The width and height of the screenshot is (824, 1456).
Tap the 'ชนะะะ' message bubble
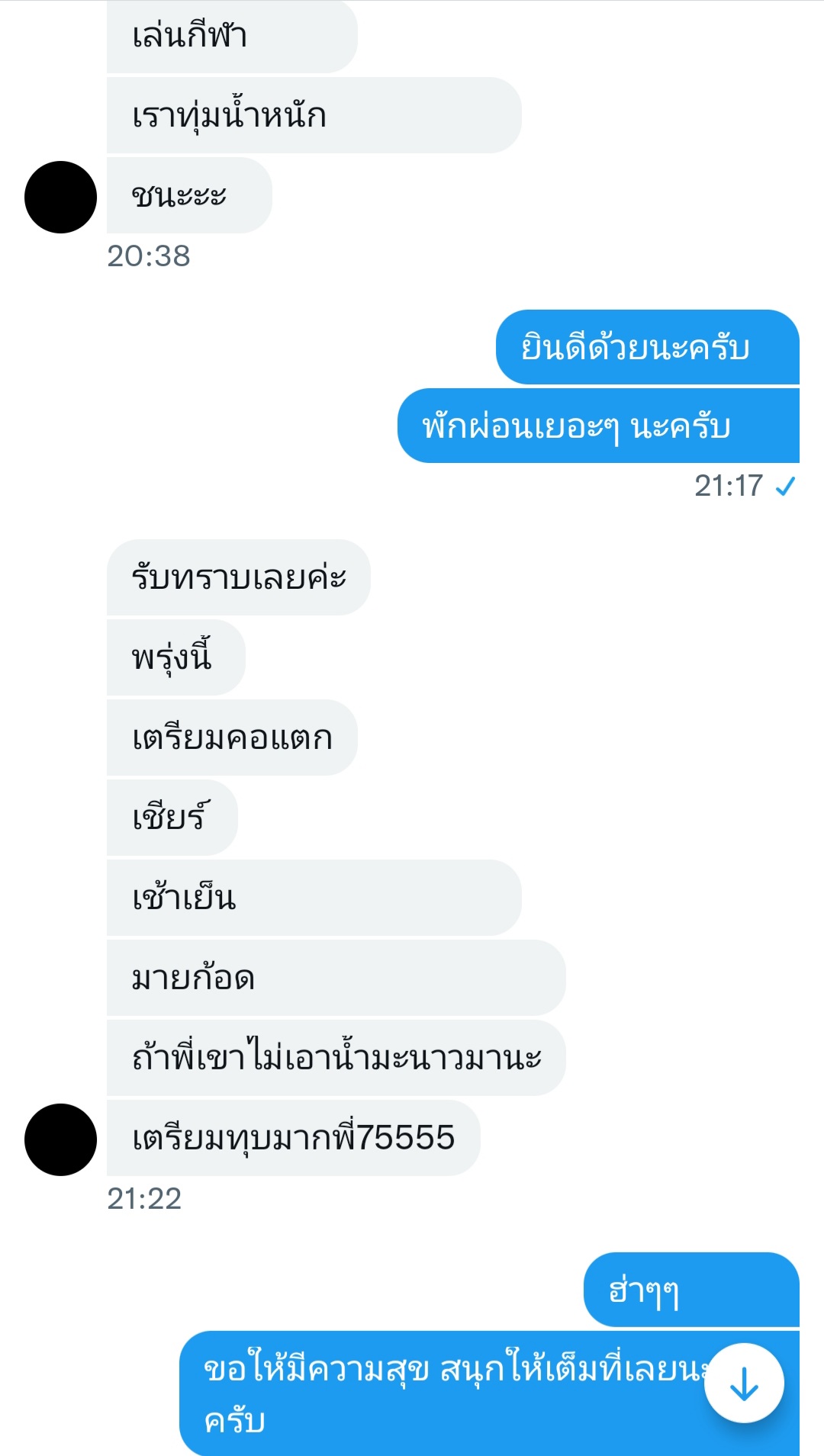click(x=189, y=195)
